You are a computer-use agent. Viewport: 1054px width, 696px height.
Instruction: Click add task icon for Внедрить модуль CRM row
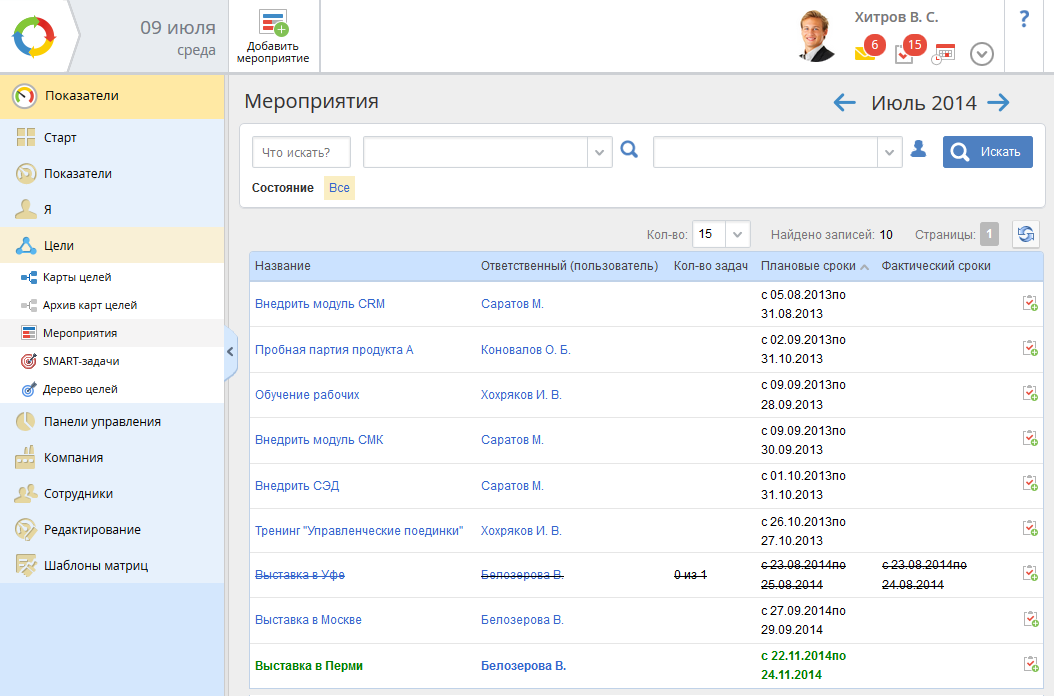[x=1029, y=304]
